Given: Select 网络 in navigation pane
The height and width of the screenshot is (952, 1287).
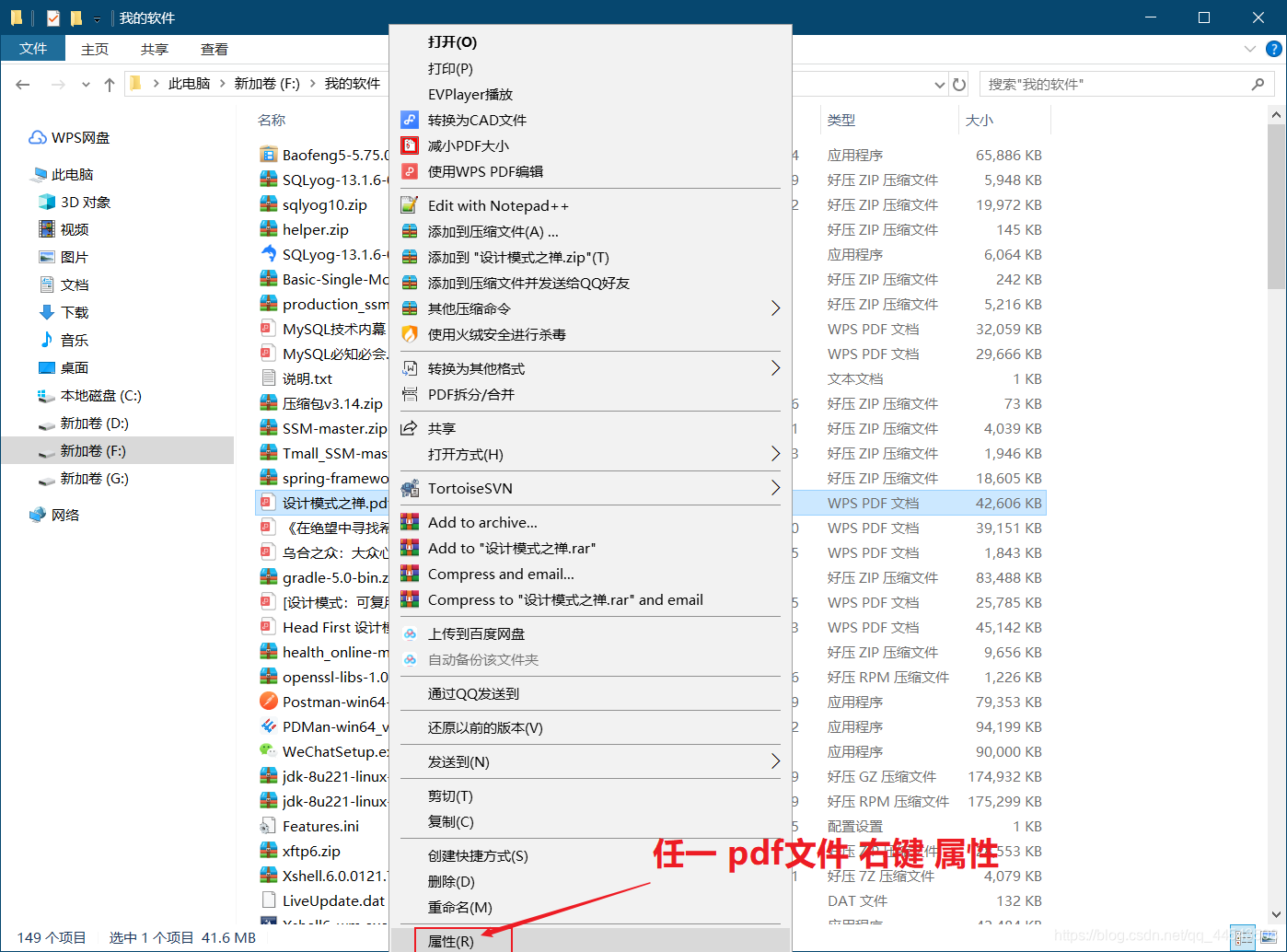Looking at the screenshot, I should (x=64, y=515).
